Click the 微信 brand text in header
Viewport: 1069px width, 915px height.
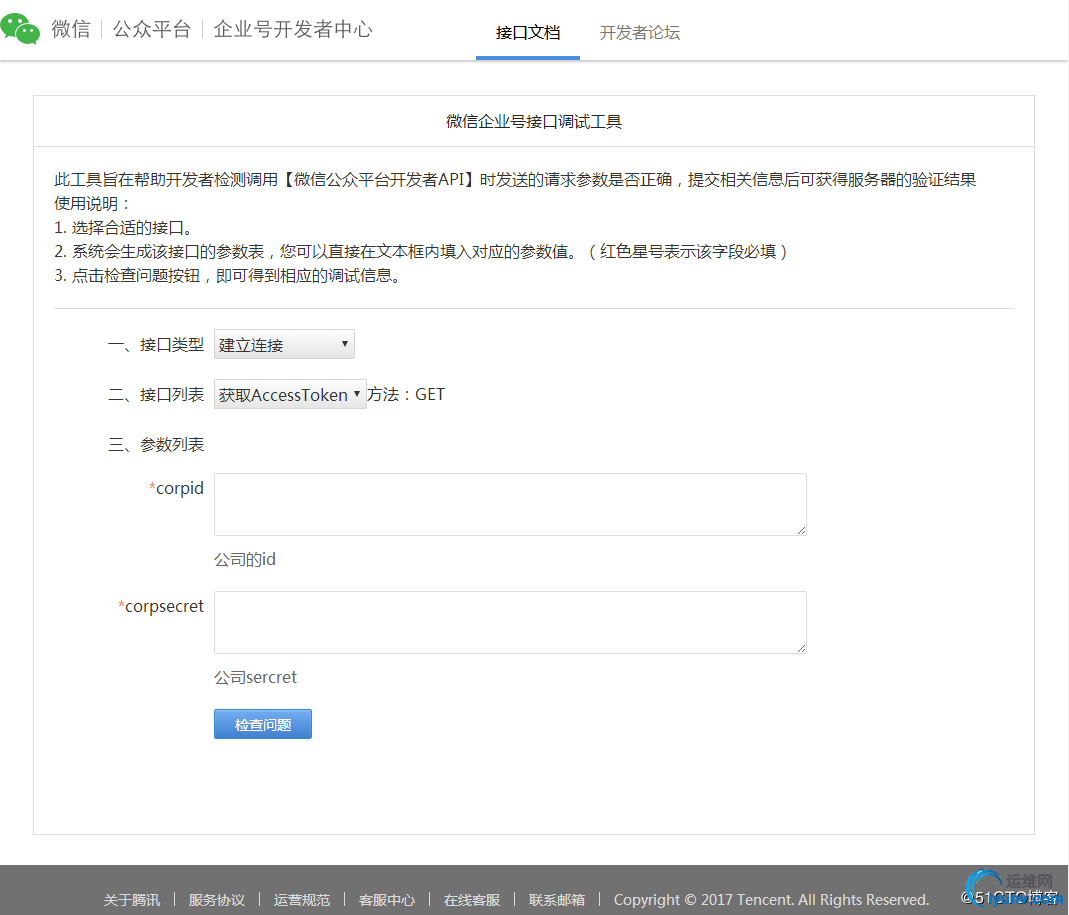[x=71, y=29]
